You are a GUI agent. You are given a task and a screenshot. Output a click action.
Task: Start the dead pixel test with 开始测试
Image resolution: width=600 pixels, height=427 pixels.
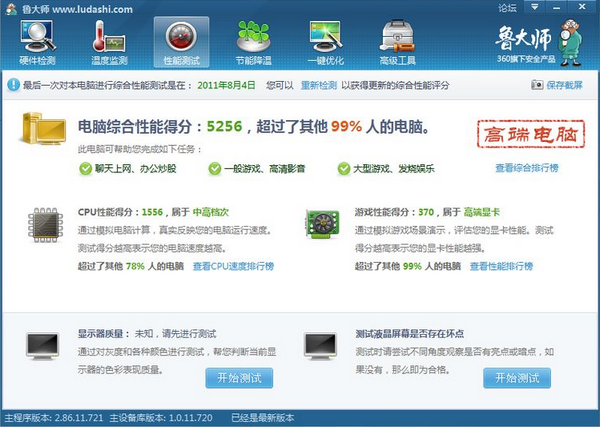coord(517,378)
